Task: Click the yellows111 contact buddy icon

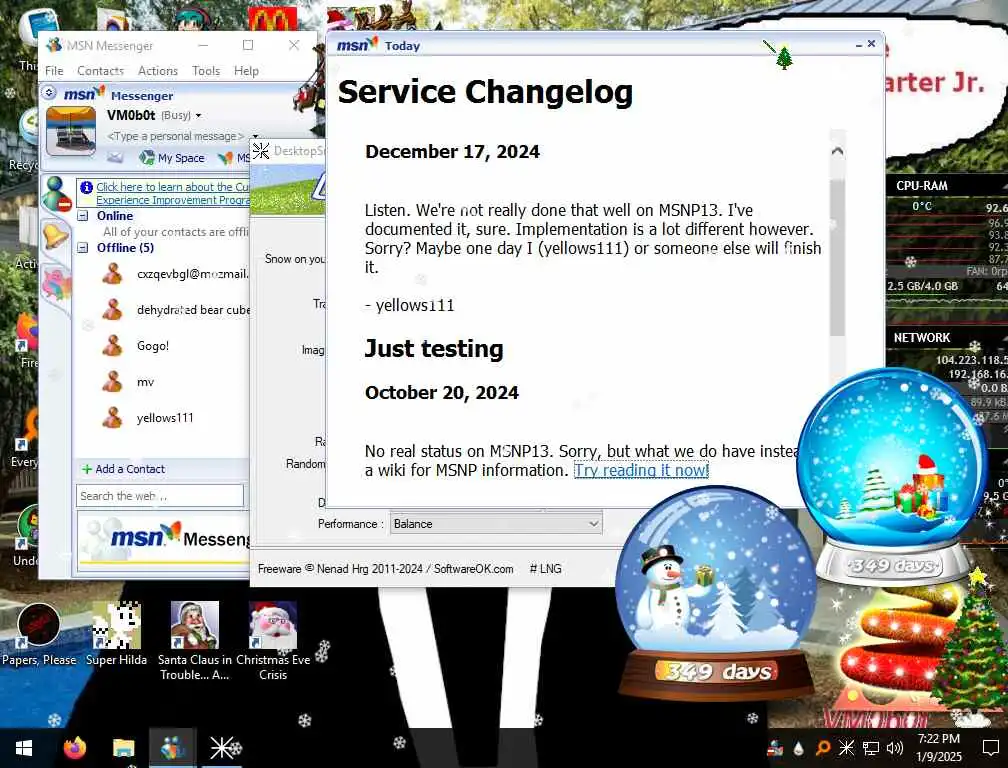Action: point(112,418)
